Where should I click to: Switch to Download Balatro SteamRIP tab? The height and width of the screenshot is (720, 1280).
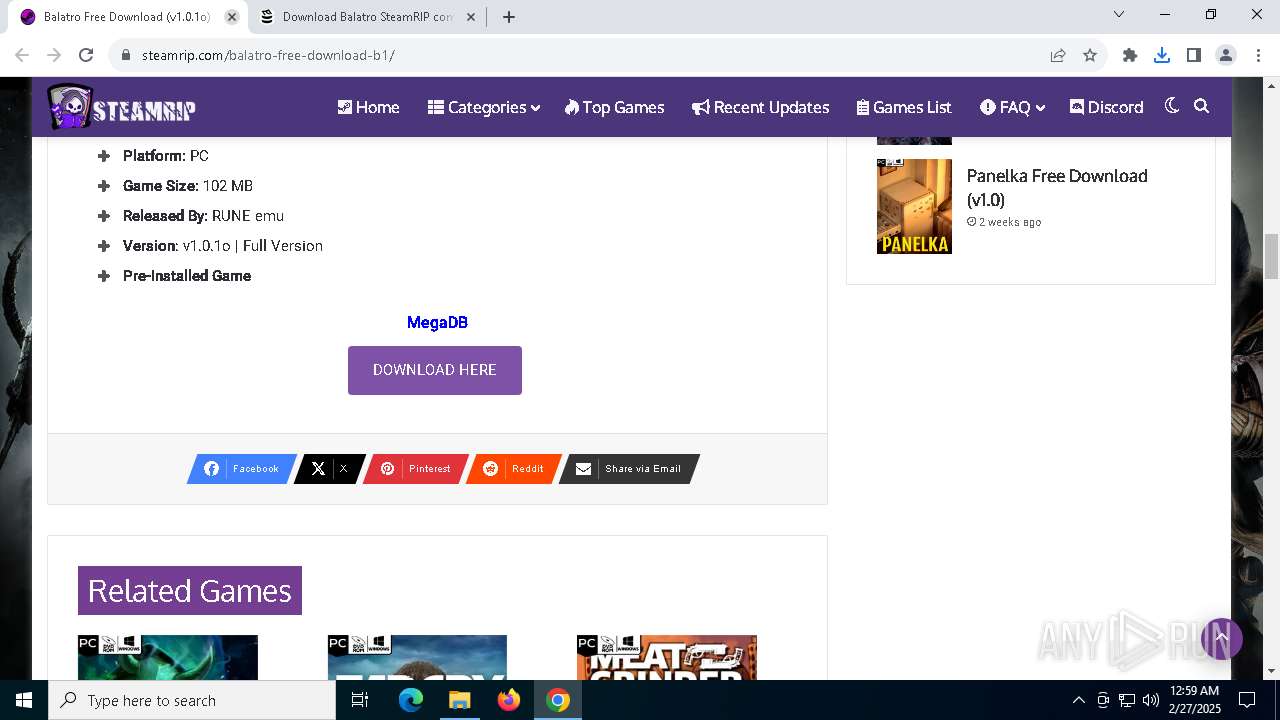[x=367, y=17]
